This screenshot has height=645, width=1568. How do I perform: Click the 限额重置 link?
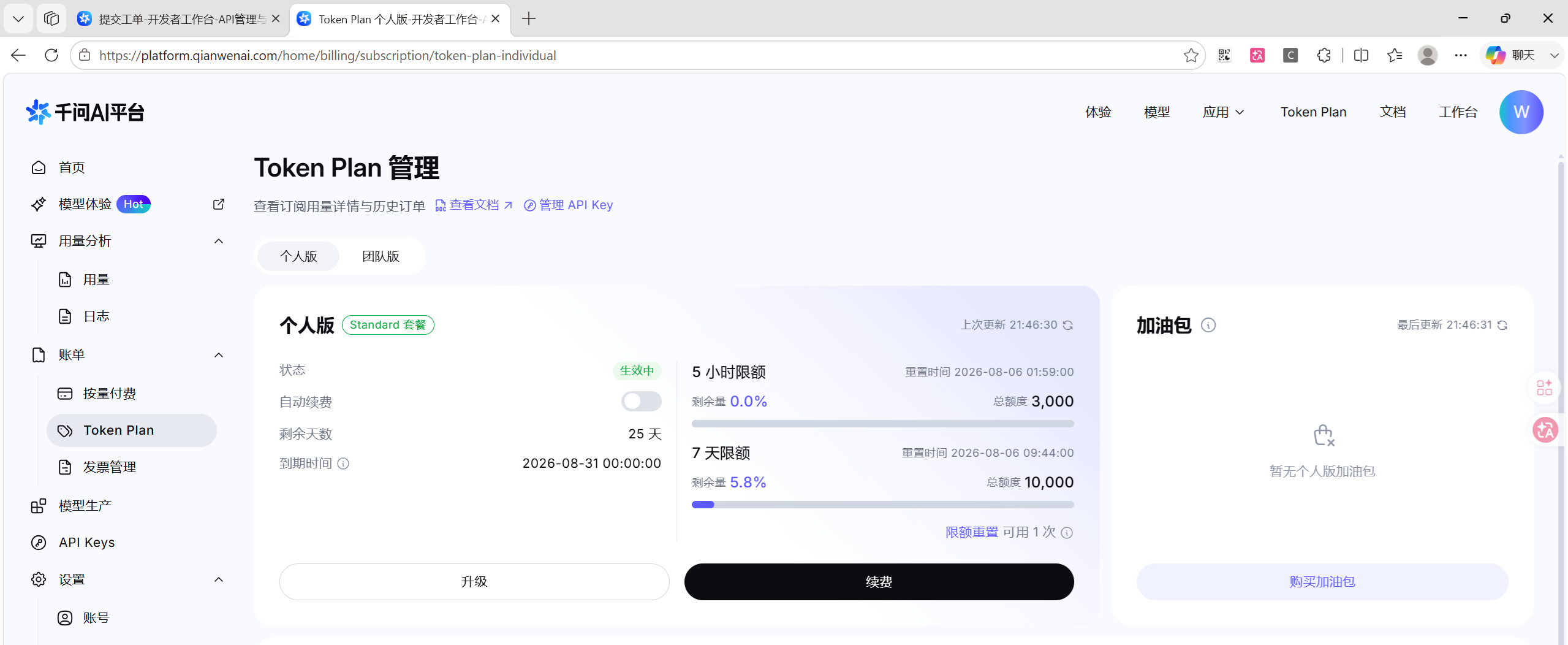[x=972, y=532]
